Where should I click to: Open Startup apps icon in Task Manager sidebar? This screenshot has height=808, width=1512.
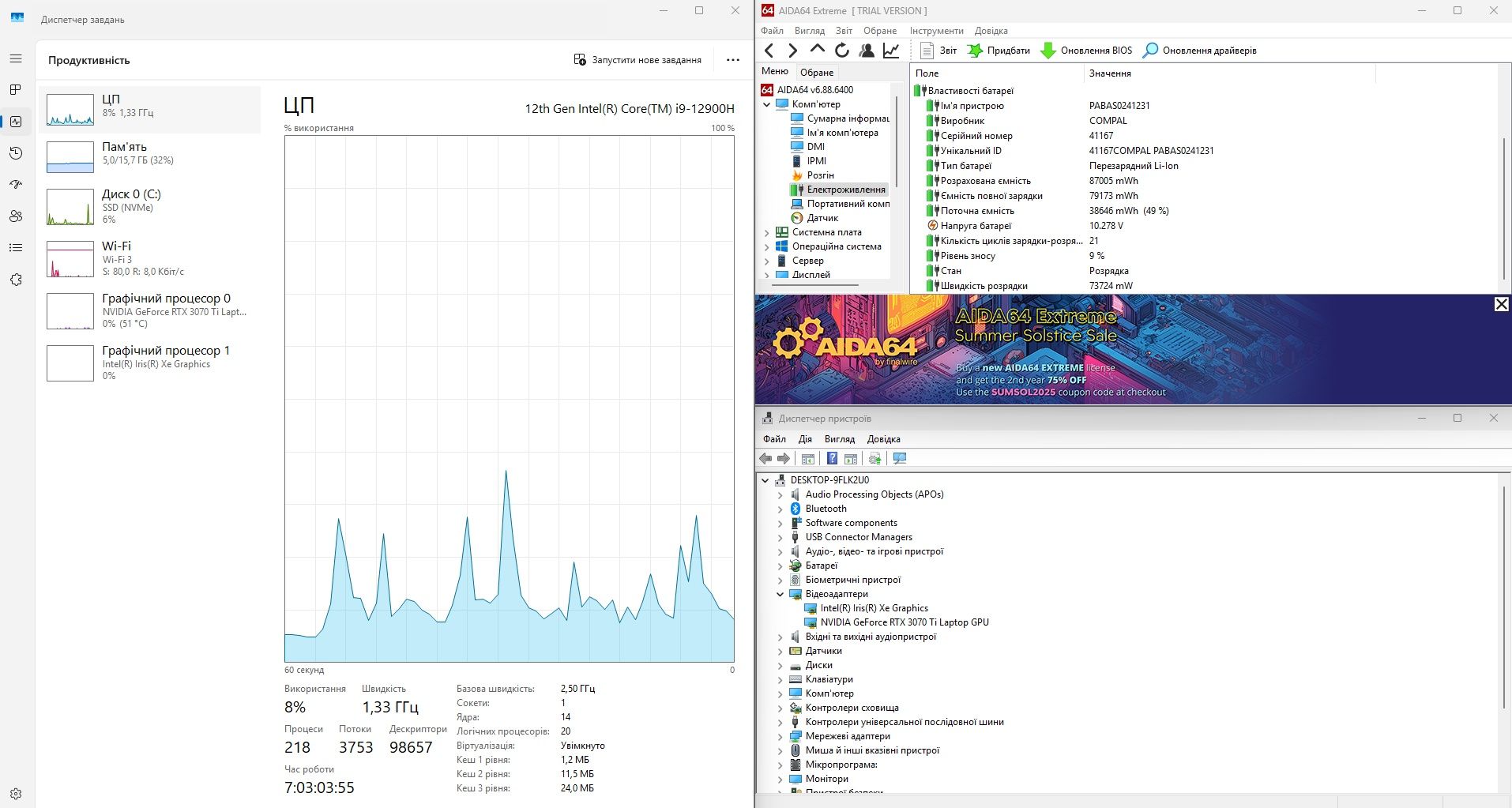pyautogui.click(x=16, y=185)
